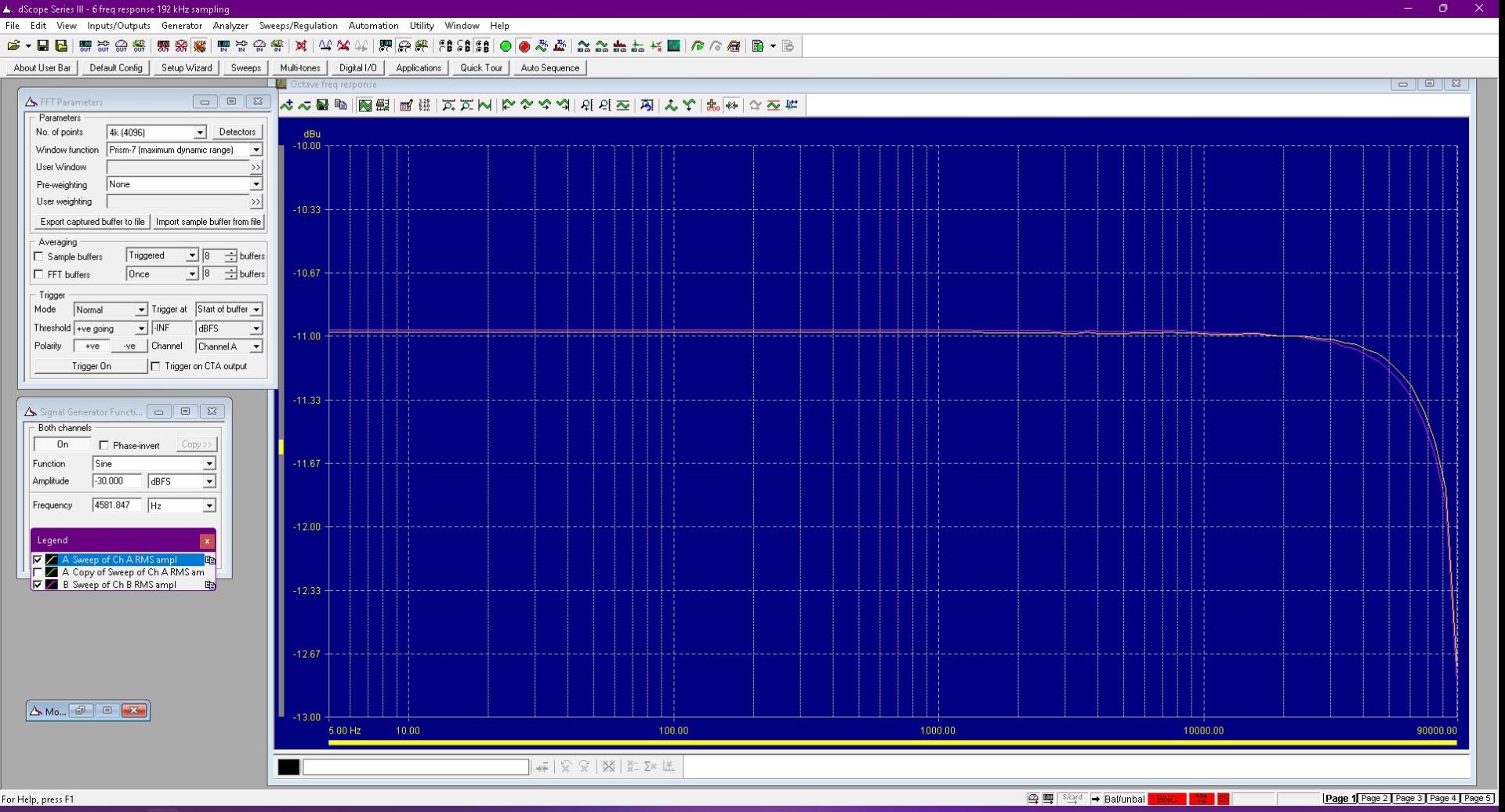Click Export captured buffer to file
The image size is (1505, 812).
[92, 222]
